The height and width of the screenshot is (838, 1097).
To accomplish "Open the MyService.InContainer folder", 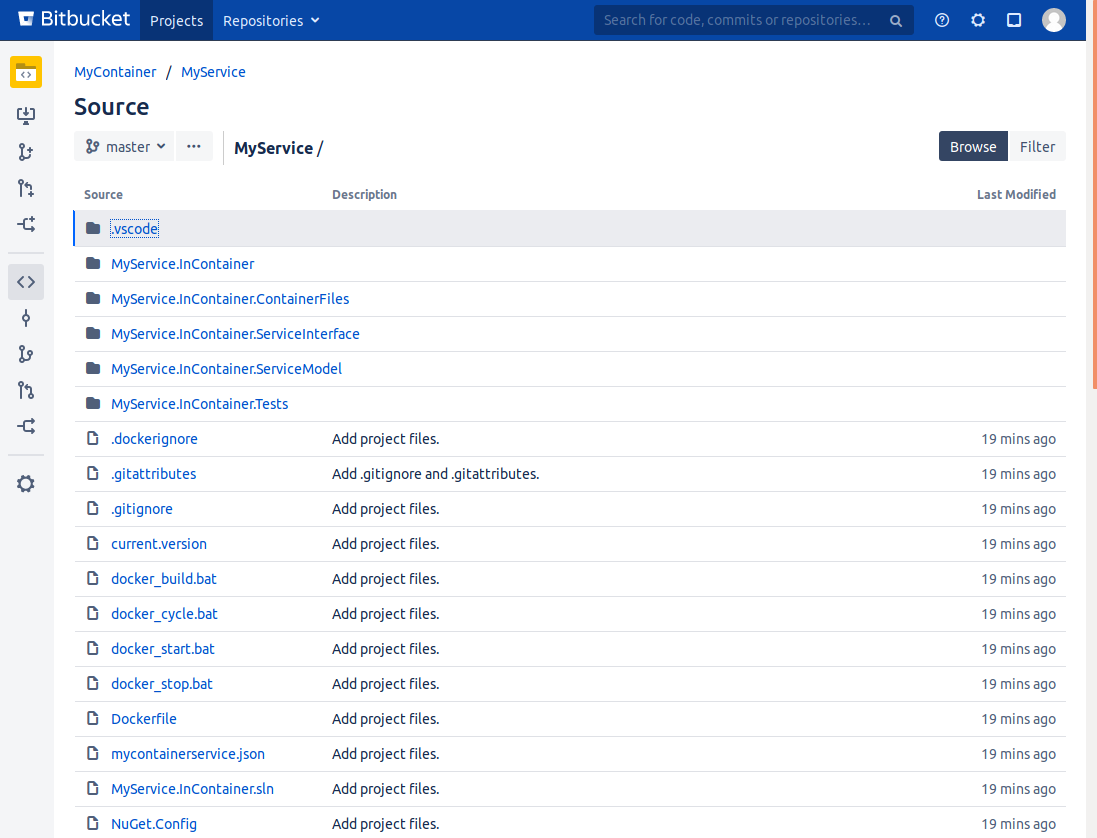I will pos(183,264).
